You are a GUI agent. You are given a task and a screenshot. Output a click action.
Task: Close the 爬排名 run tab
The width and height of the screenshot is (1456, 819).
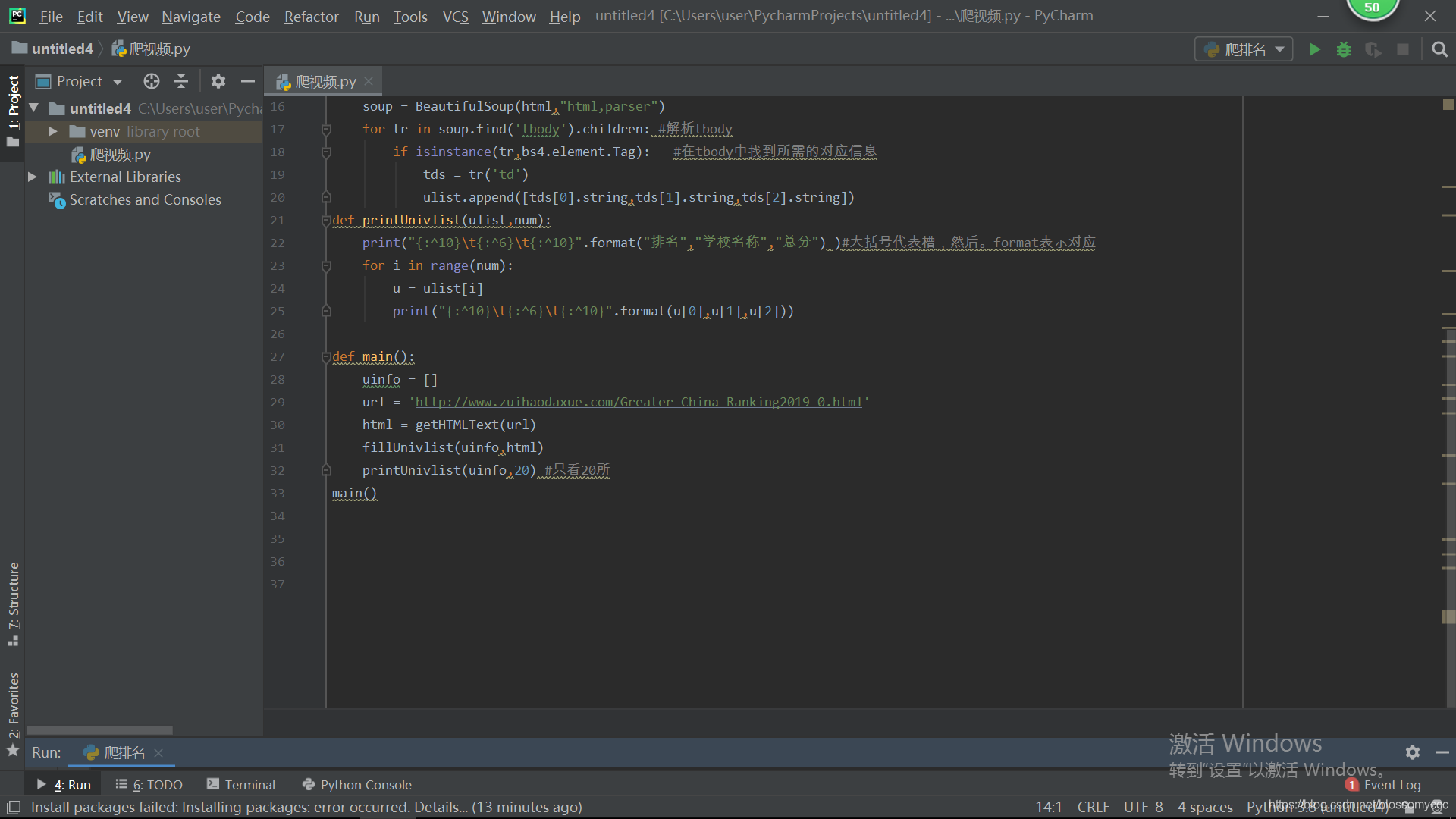[158, 752]
